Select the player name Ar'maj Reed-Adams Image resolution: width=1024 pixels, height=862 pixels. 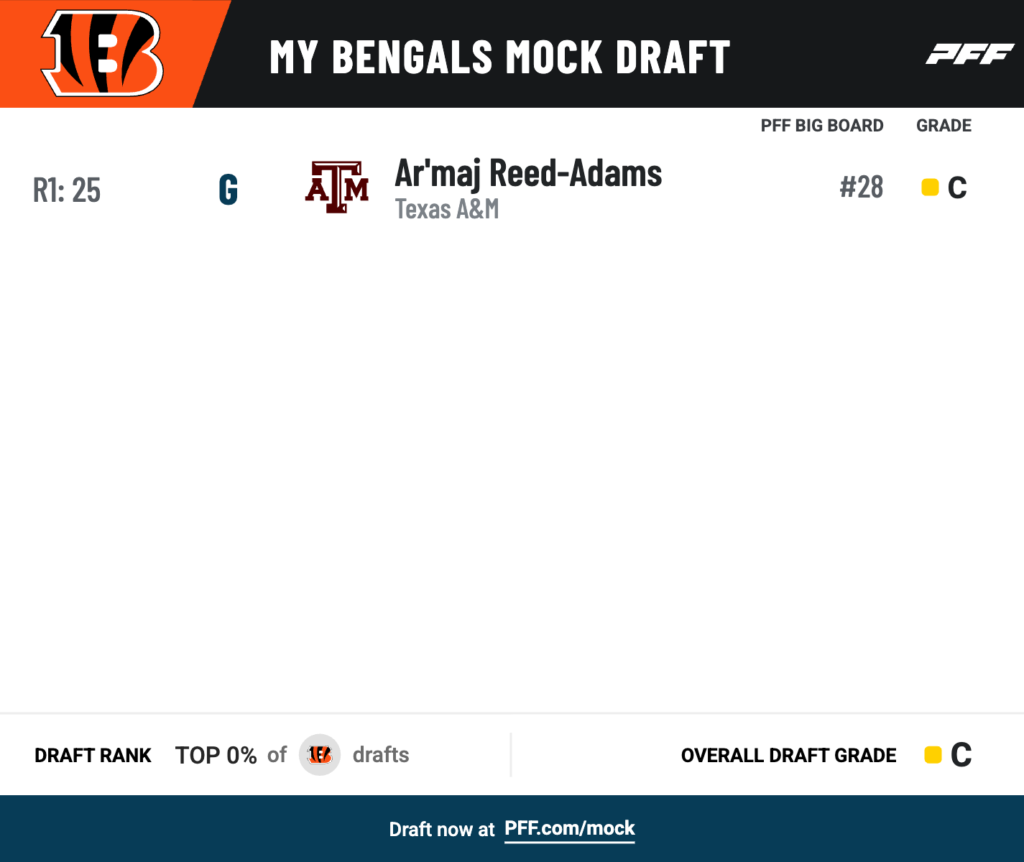[x=528, y=174]
